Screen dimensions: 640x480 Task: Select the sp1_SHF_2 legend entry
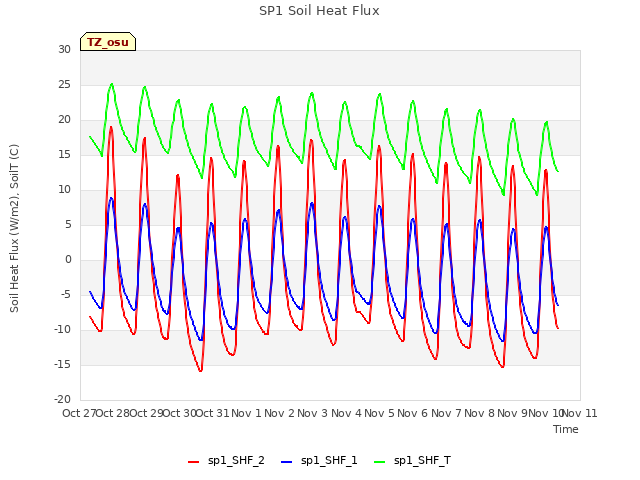226,461
